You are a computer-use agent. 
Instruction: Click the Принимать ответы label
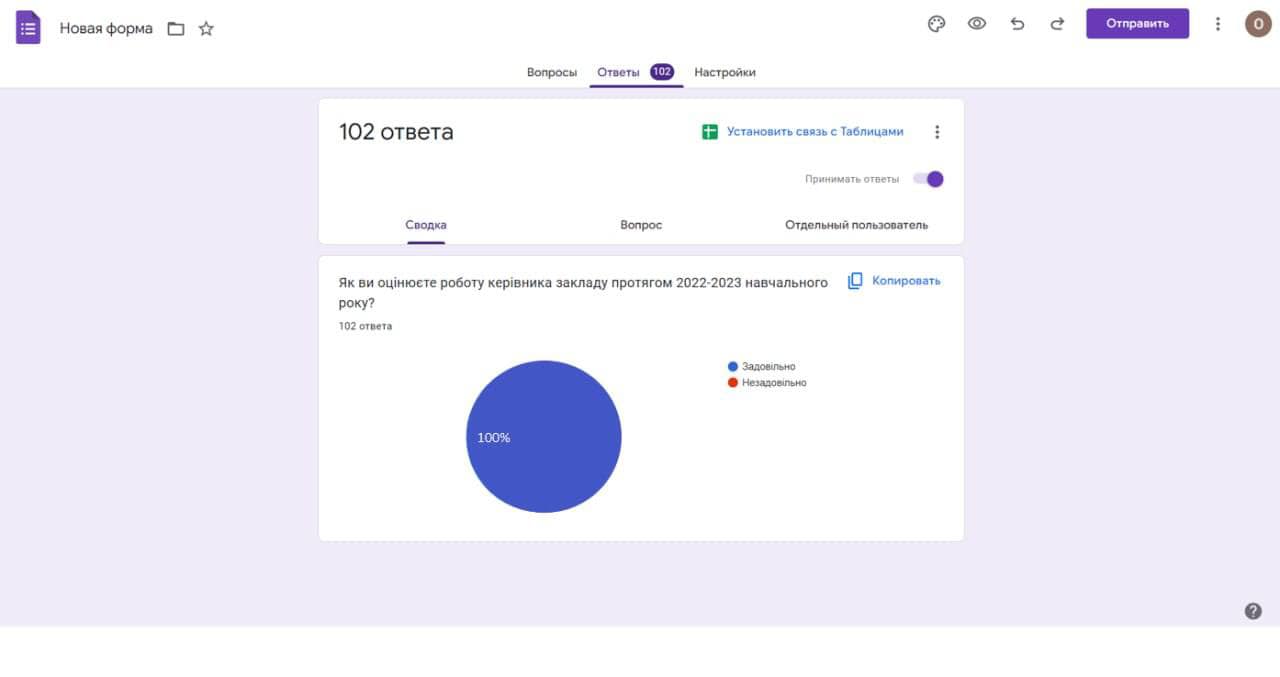coord(852,179)
